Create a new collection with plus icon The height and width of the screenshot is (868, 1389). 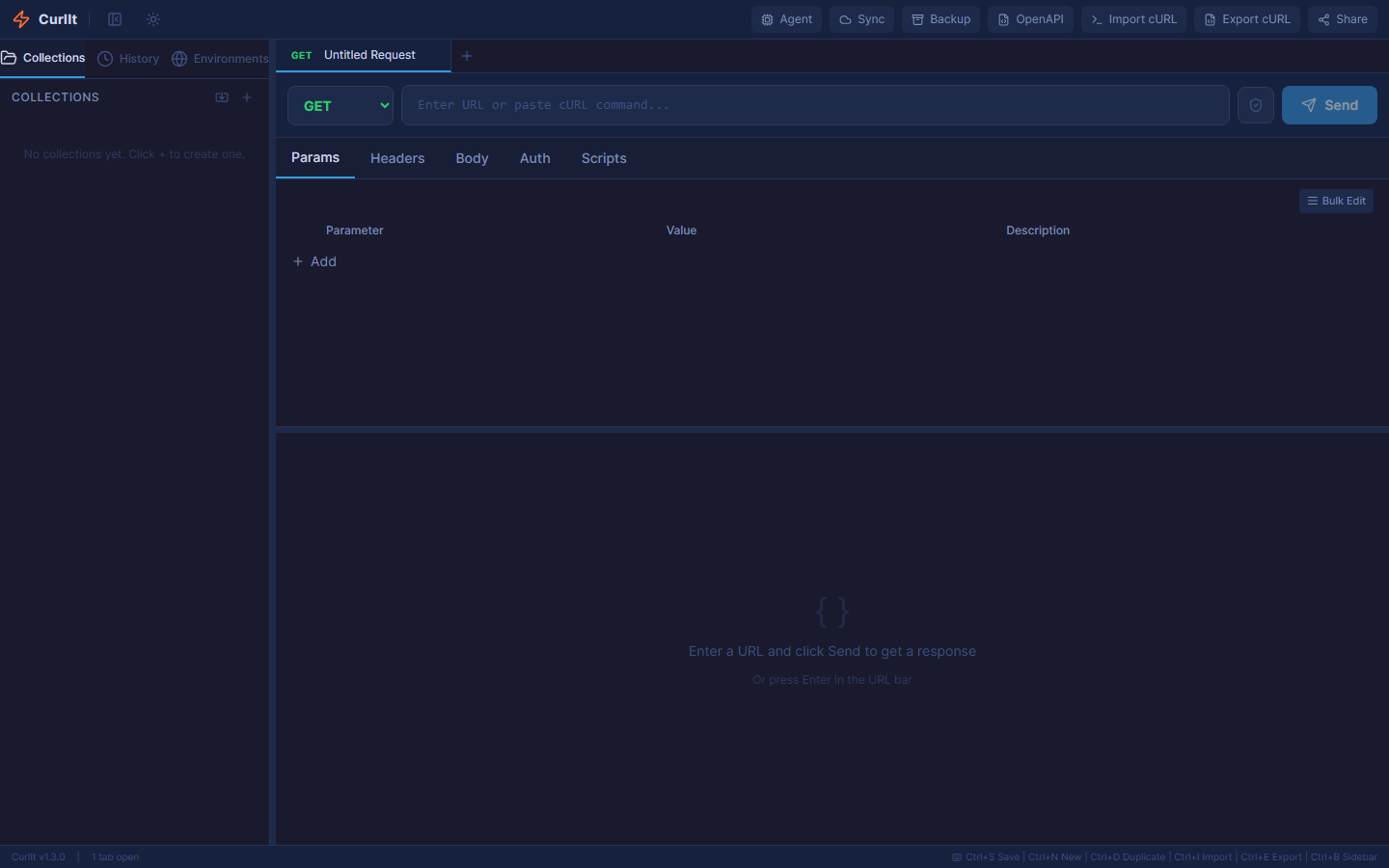(247, 97)
